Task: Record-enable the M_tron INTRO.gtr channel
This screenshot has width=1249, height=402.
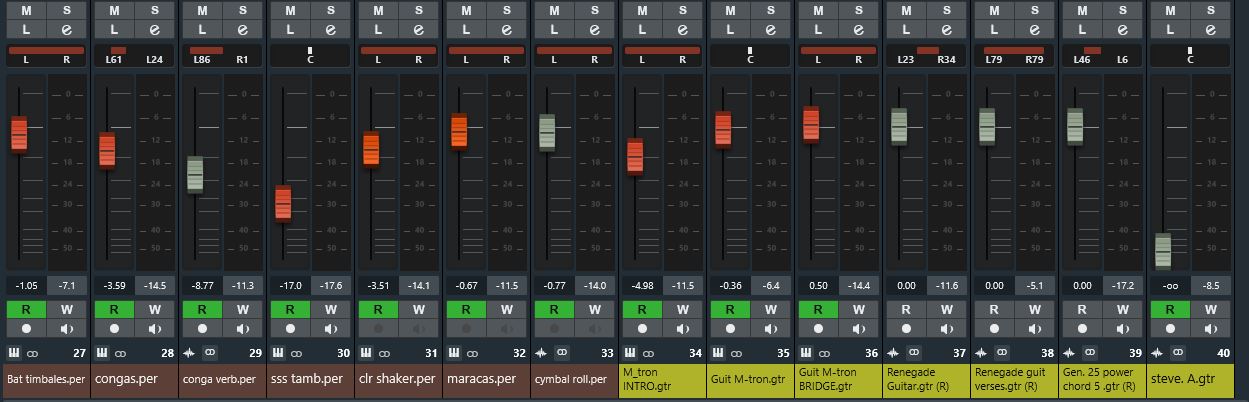Action: point(642,328)
